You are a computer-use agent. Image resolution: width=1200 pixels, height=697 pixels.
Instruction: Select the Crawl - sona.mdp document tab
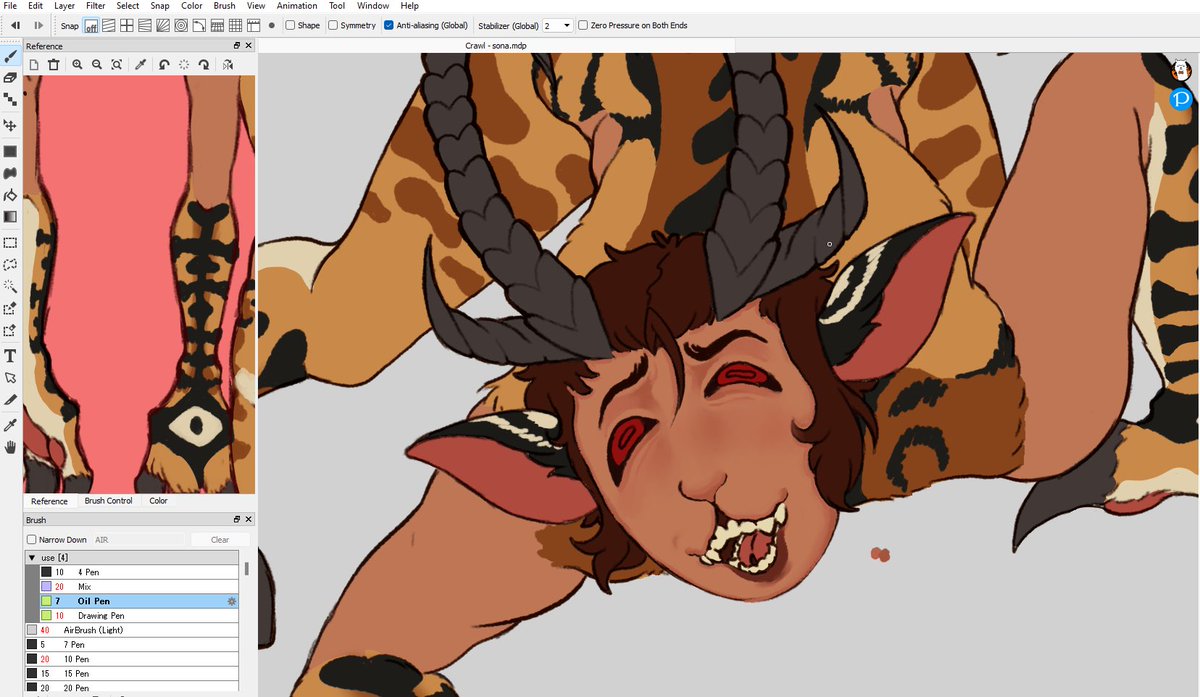click(x=496, y=46)
